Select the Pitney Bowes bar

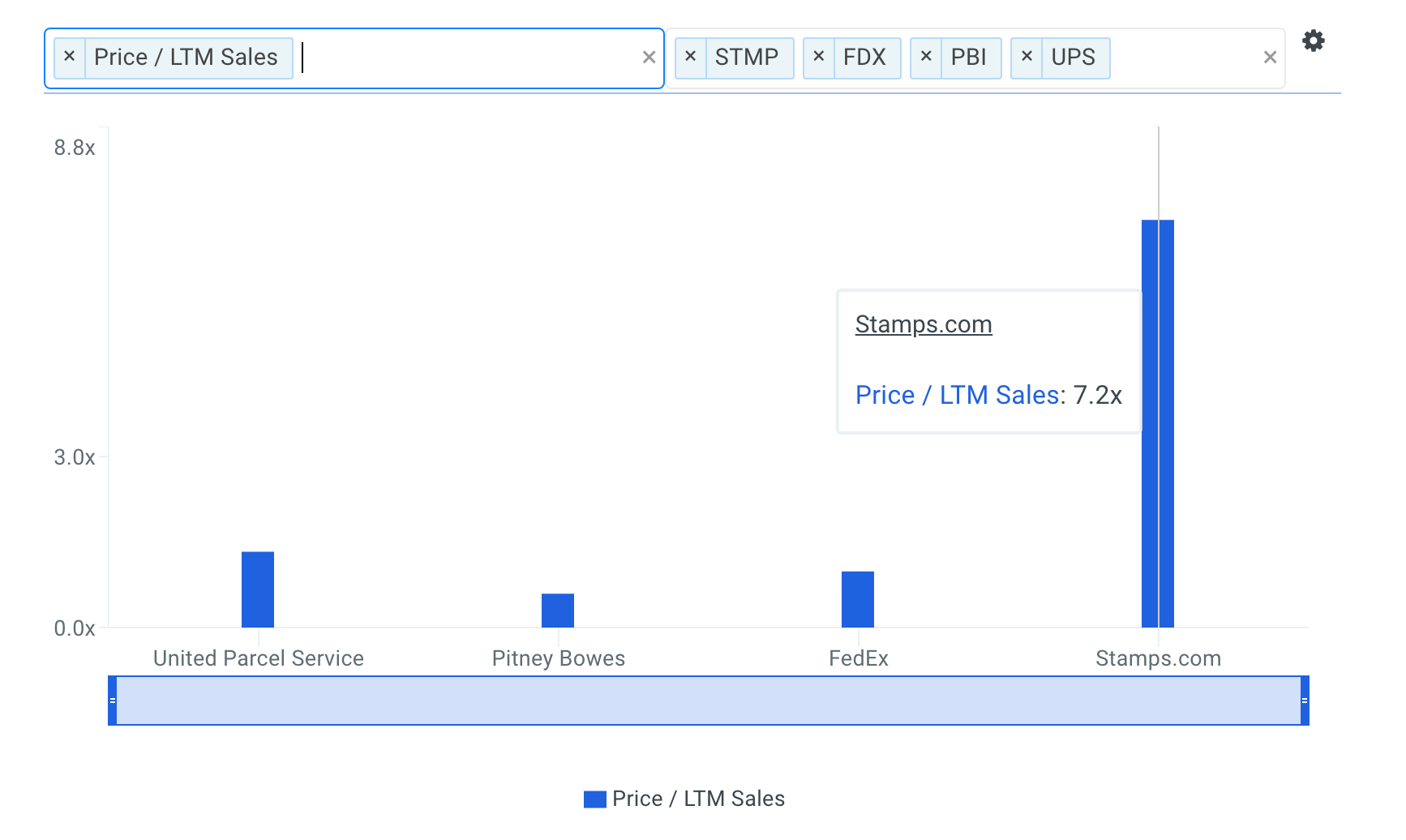[x=558, y=611]
